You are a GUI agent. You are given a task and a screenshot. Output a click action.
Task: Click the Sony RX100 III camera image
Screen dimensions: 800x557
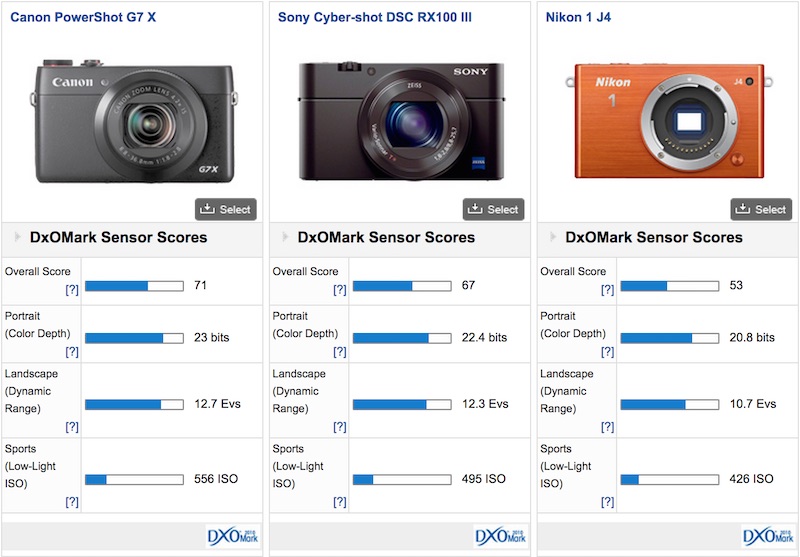pos(402,121)
